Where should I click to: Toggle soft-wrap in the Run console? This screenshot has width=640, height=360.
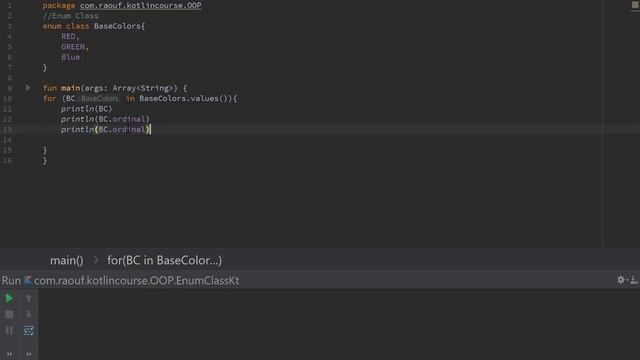29,331
